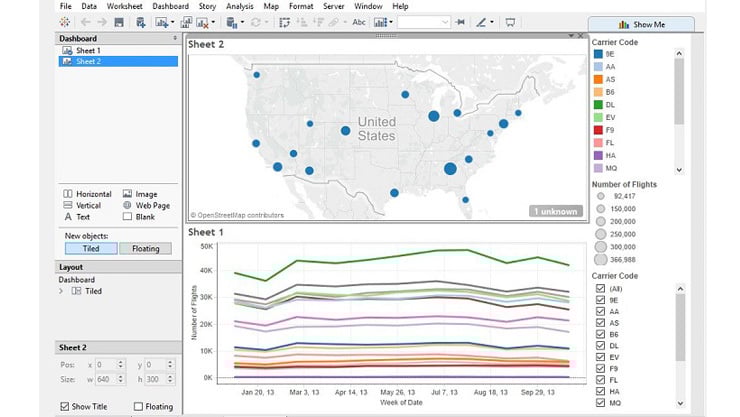Click the F9 red legend color swatch
The width and height of the screenshot is (740, 417).
[598, 130]
